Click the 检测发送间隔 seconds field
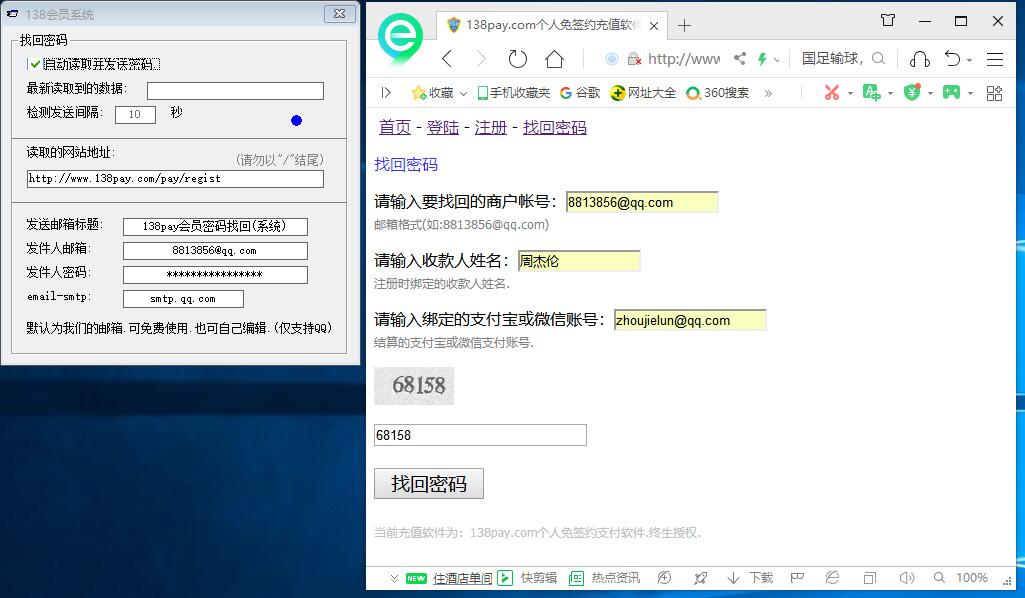The height and width of the screenshot is (598, 1025). [x=135, y=114]
